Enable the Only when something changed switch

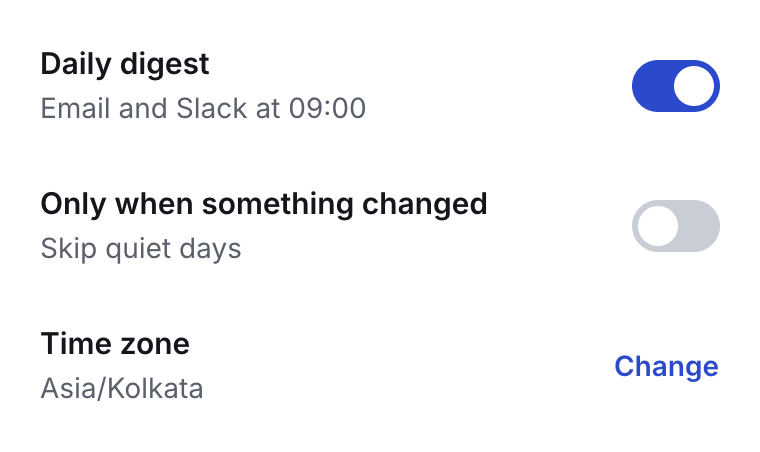click(x=676, y=226)
